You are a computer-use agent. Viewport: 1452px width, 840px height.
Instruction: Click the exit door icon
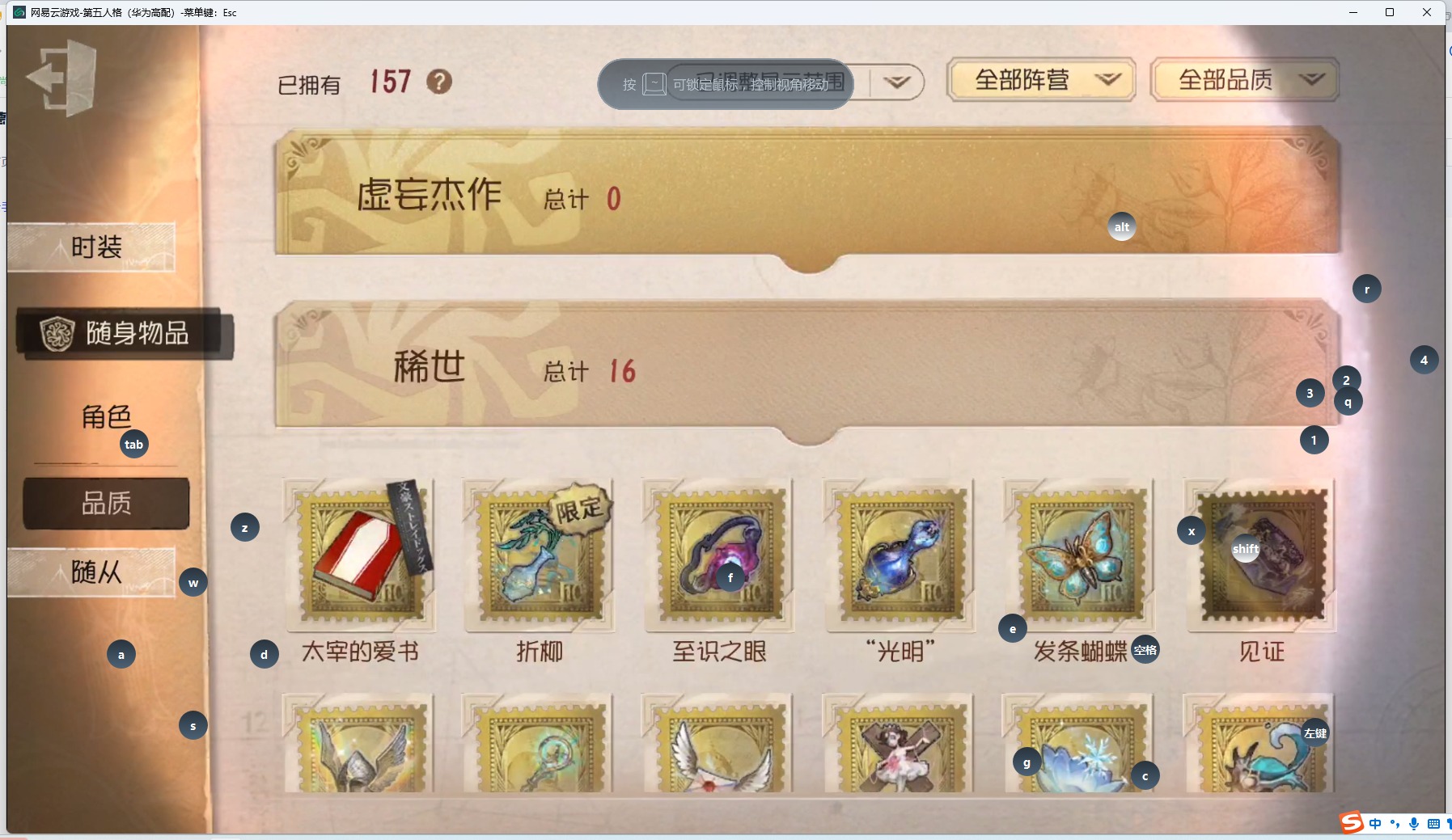coord(61,78)
